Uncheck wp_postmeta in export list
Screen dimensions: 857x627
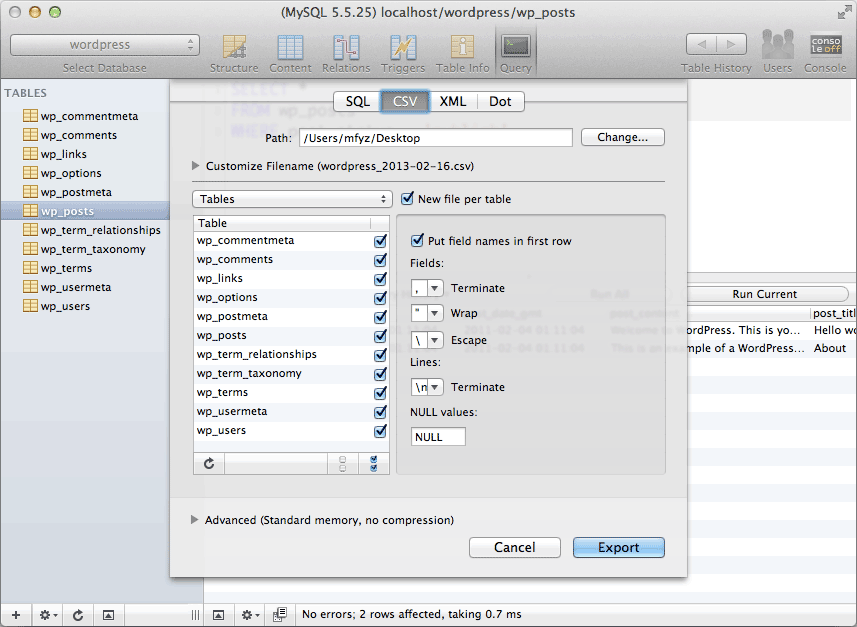(x=380, y=317)
